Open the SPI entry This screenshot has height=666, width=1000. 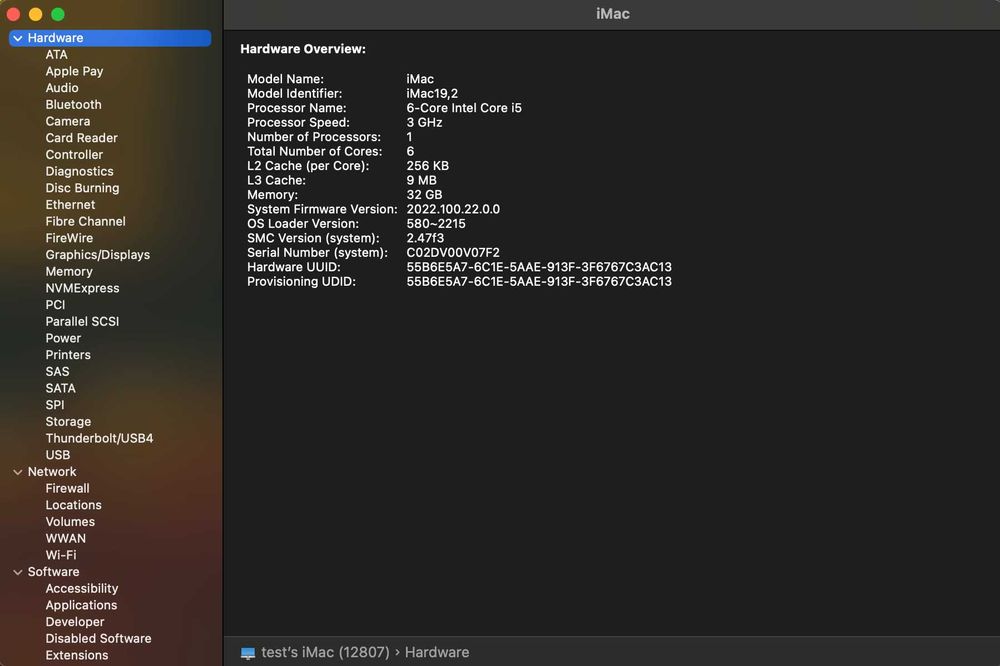(55, 405)
